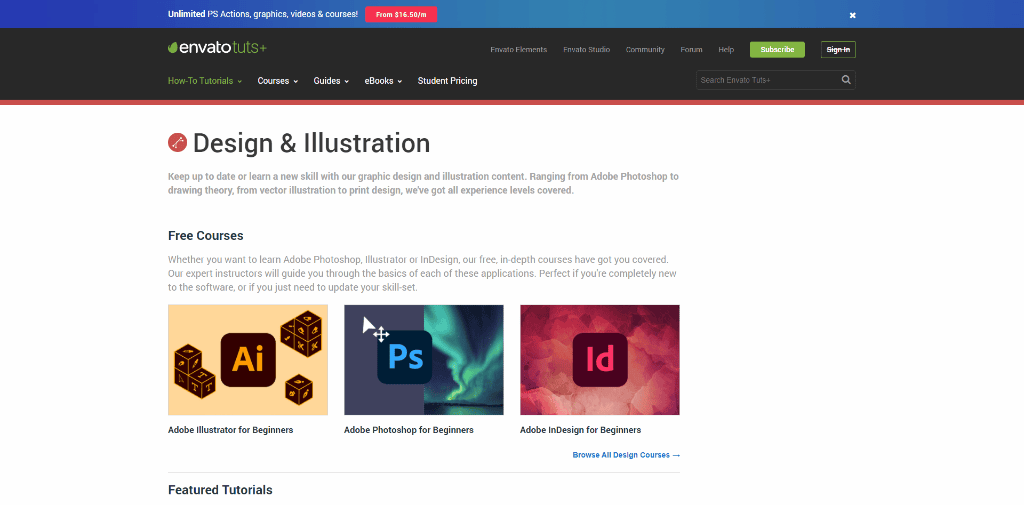Open the Forum link
This screenshot has width=1024, height=505.
tap(691, 50)
